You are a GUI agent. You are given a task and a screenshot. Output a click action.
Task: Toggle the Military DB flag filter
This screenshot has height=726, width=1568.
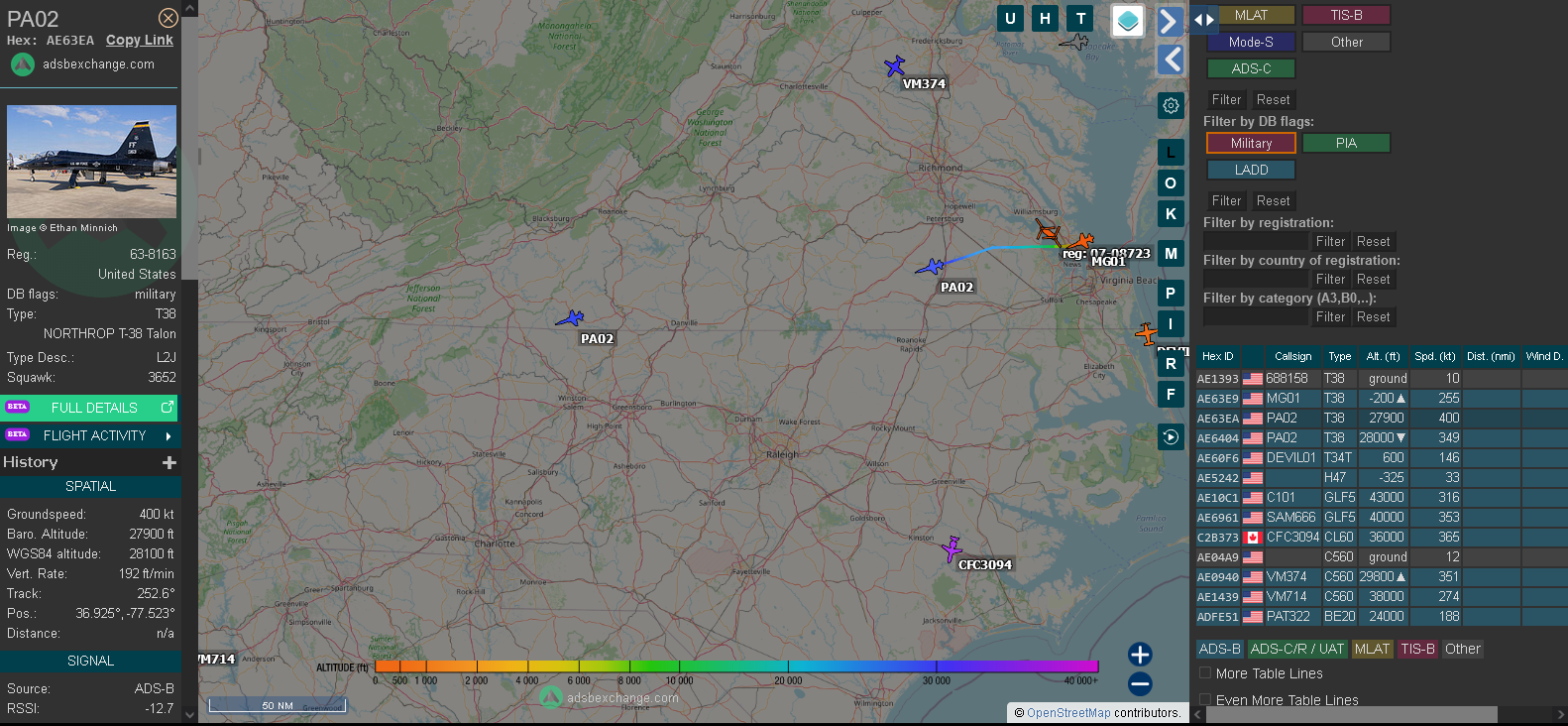pos(1251,143)
